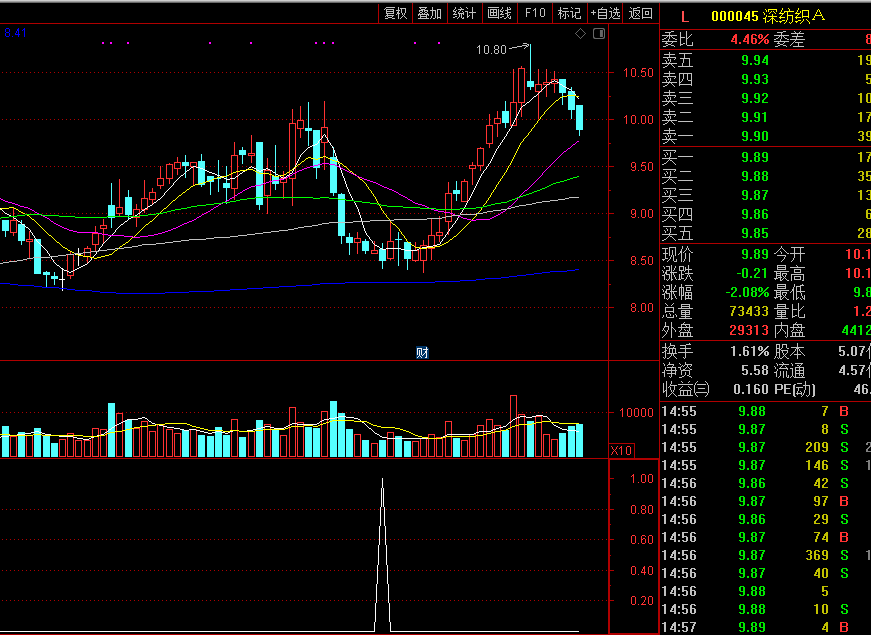The image size is (871, 635).
Task: Click the 1.00 indicator axis label
Action: [642, 479]
